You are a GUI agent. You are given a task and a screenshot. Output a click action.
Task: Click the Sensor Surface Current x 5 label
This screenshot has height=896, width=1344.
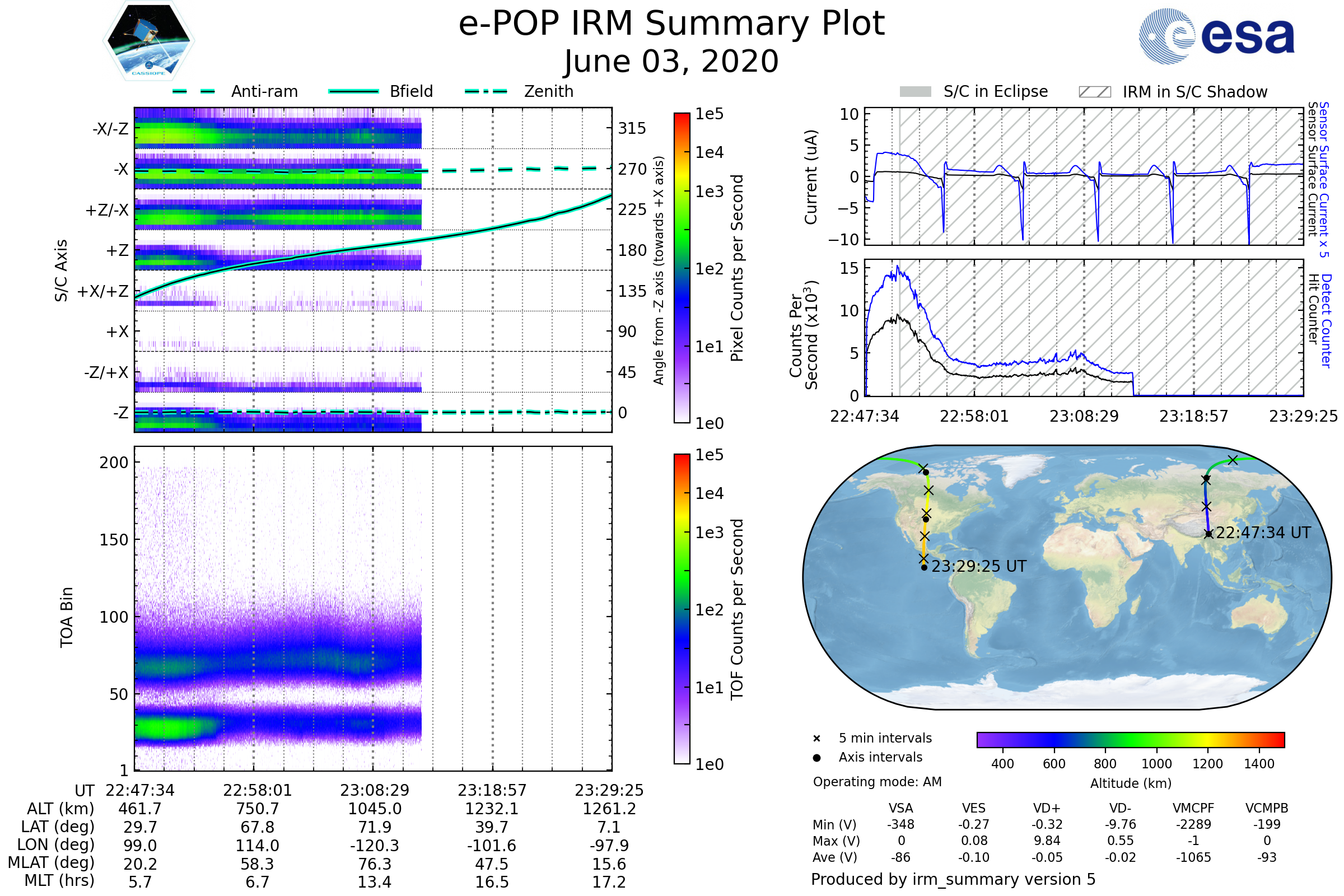pos(1324,179)
